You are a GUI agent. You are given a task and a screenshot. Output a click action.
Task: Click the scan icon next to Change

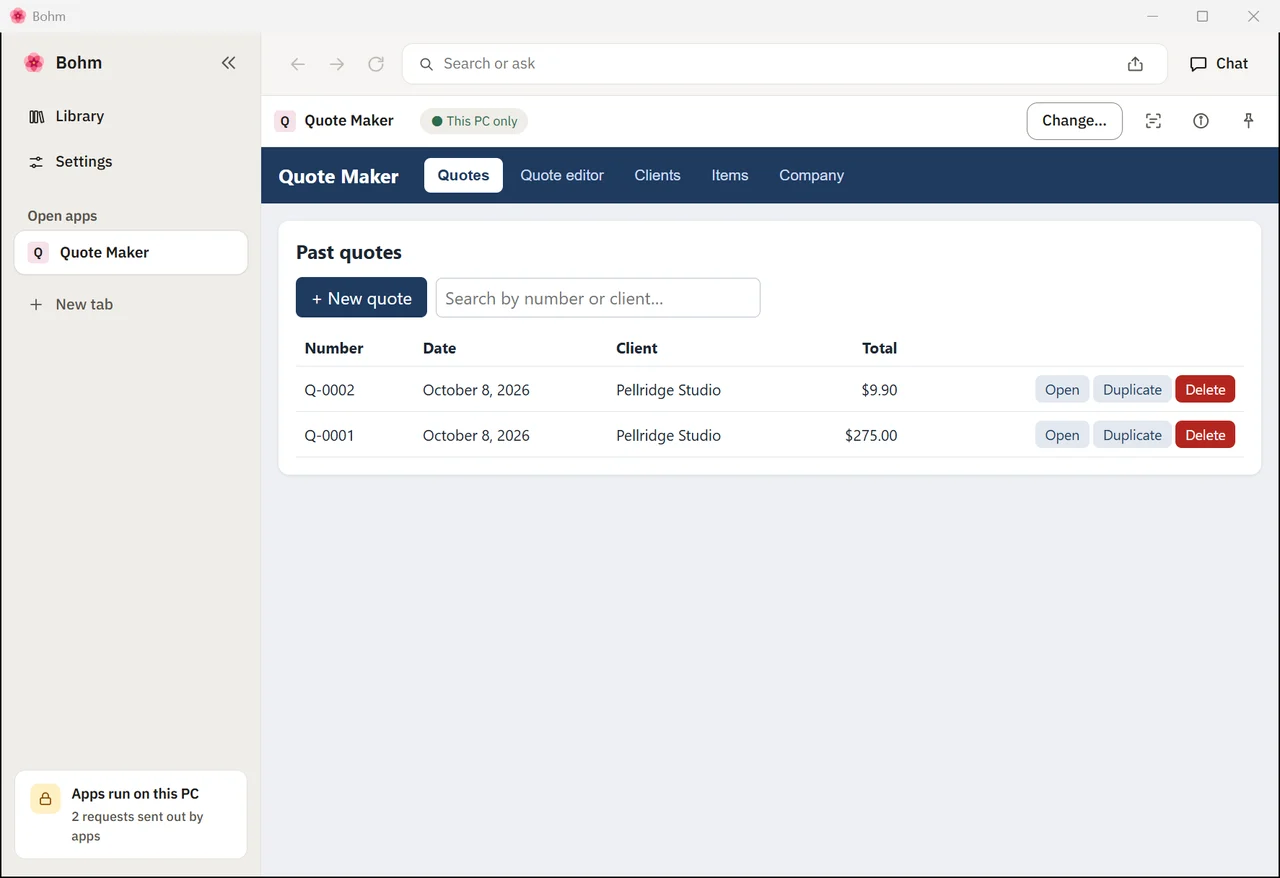click(x=1153, y=121)
